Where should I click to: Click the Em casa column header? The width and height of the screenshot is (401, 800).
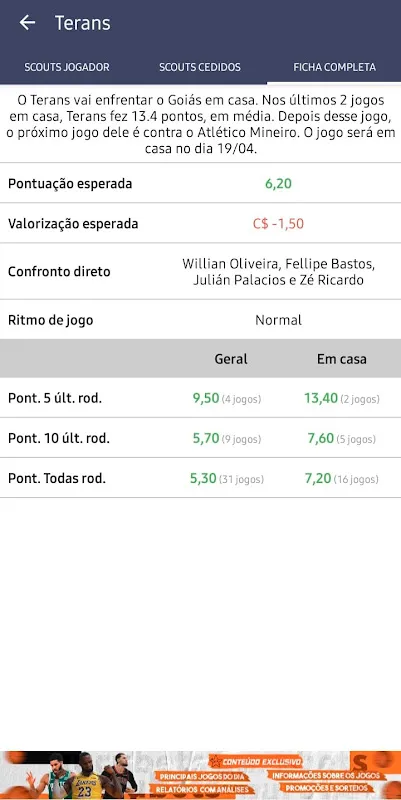[x=341, y=359]
